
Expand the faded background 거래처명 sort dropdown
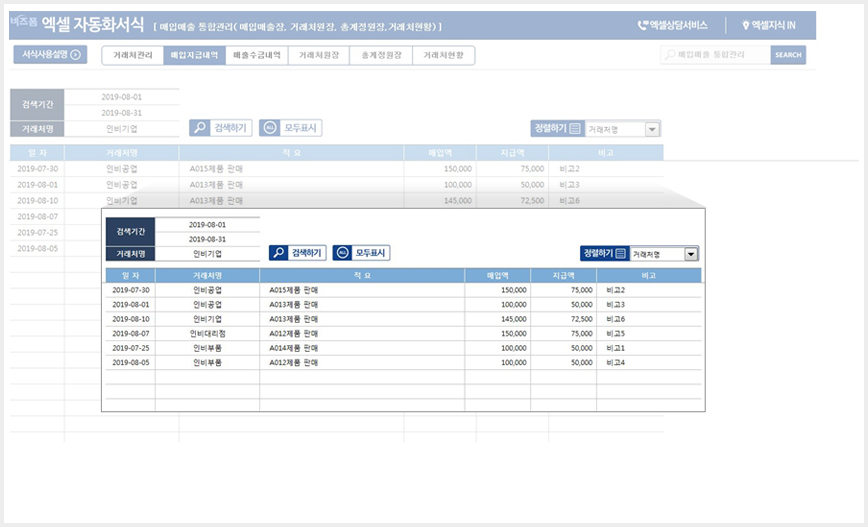coord(652,130)
